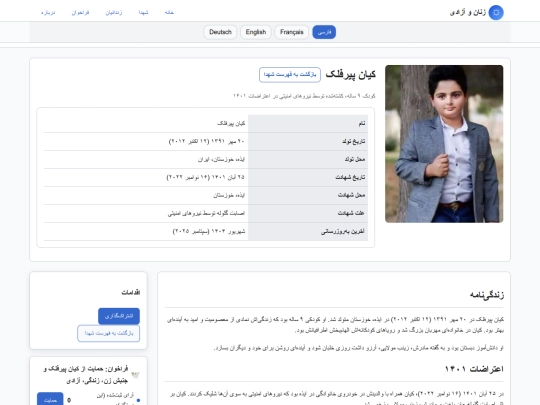Screen dimensions: 540x405
Task: Click the فراخوان: حمایت از کیان پیرفلک title
Action: pyautogui.click(x=85, y=375)
